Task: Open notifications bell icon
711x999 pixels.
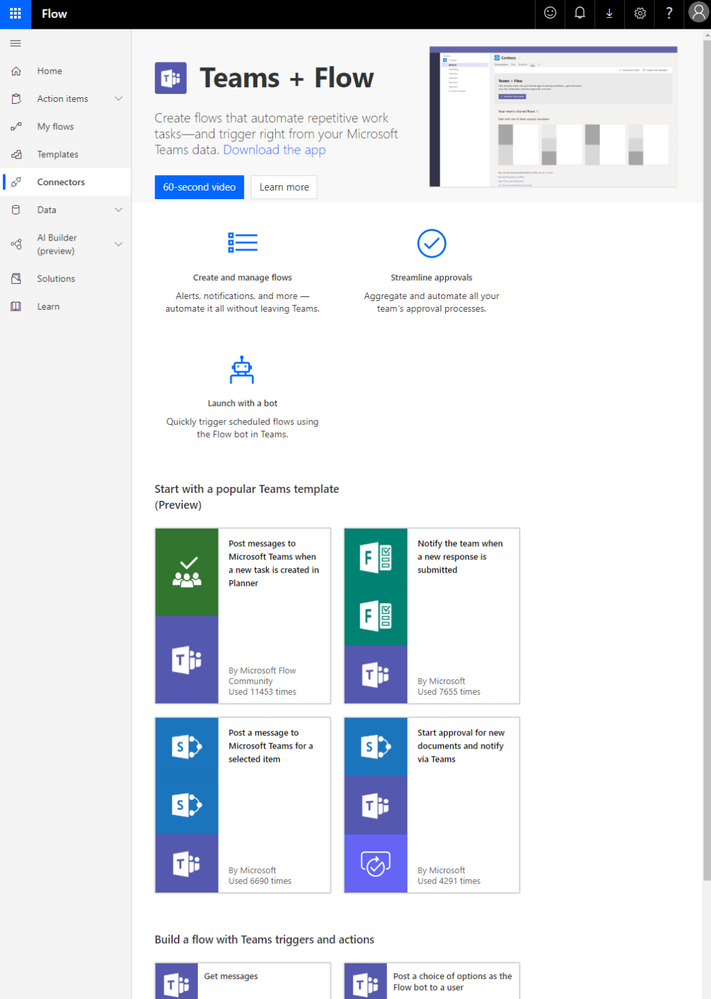Action: [580, 13]
